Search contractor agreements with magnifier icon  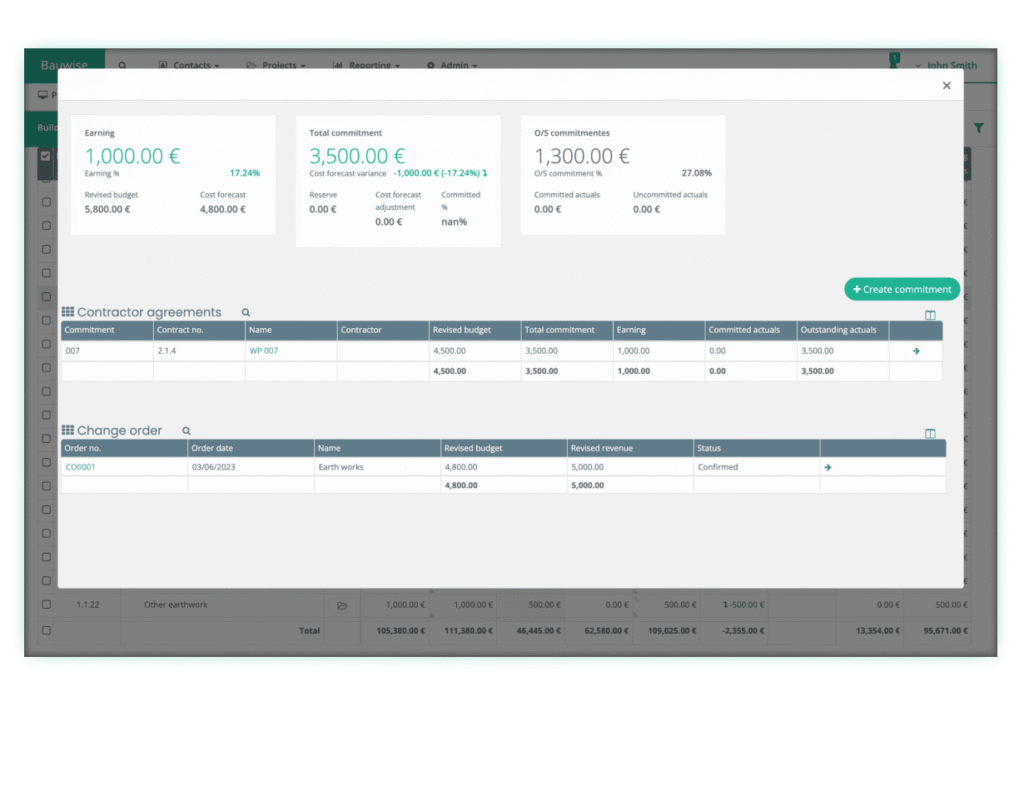click(246, 313)
